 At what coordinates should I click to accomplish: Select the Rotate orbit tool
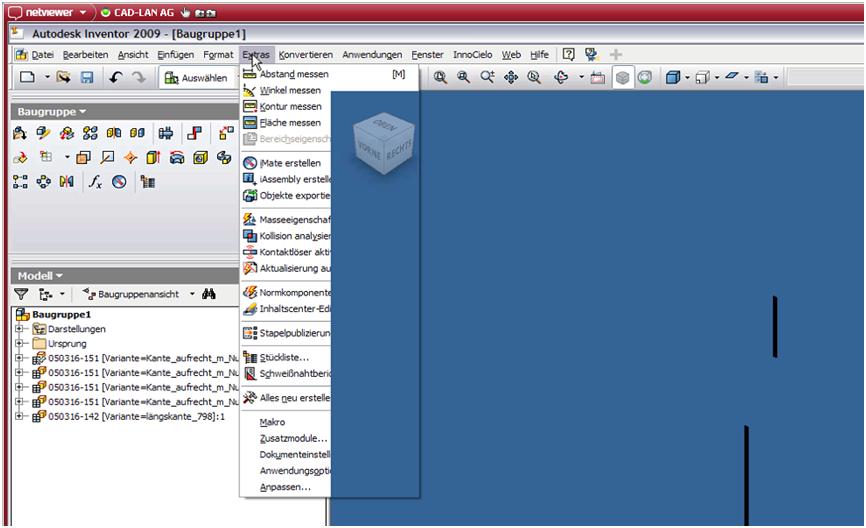[x=561, y=77]
